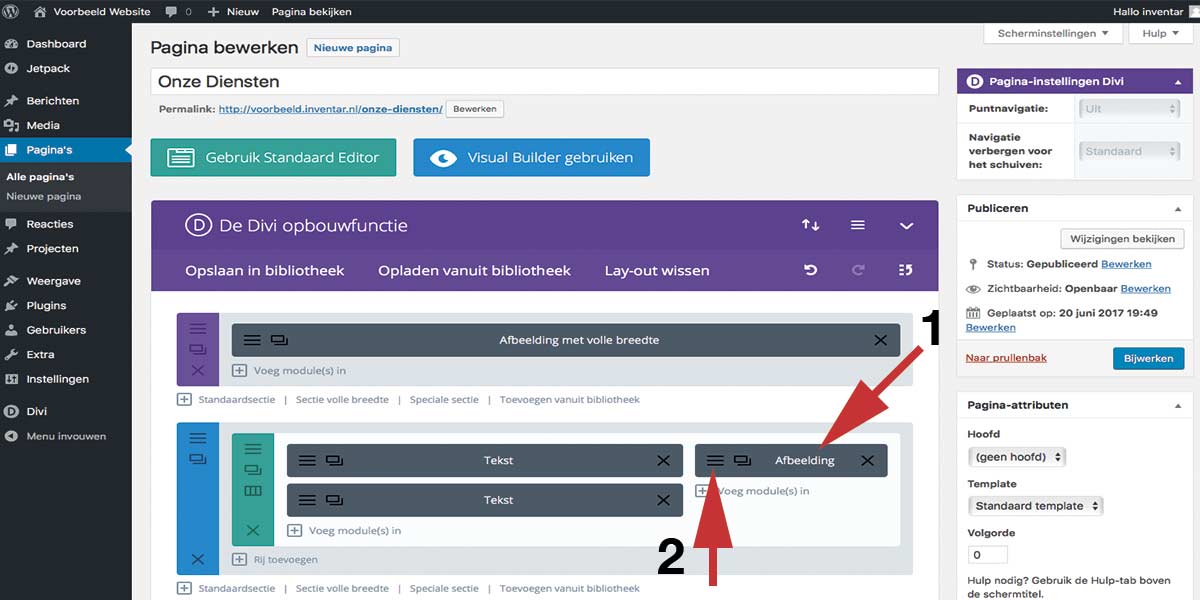Viewport: 1200px width, 600px height.
Task: Open settings of Afbeelding met volle breedte module
Action: point(252,340)
